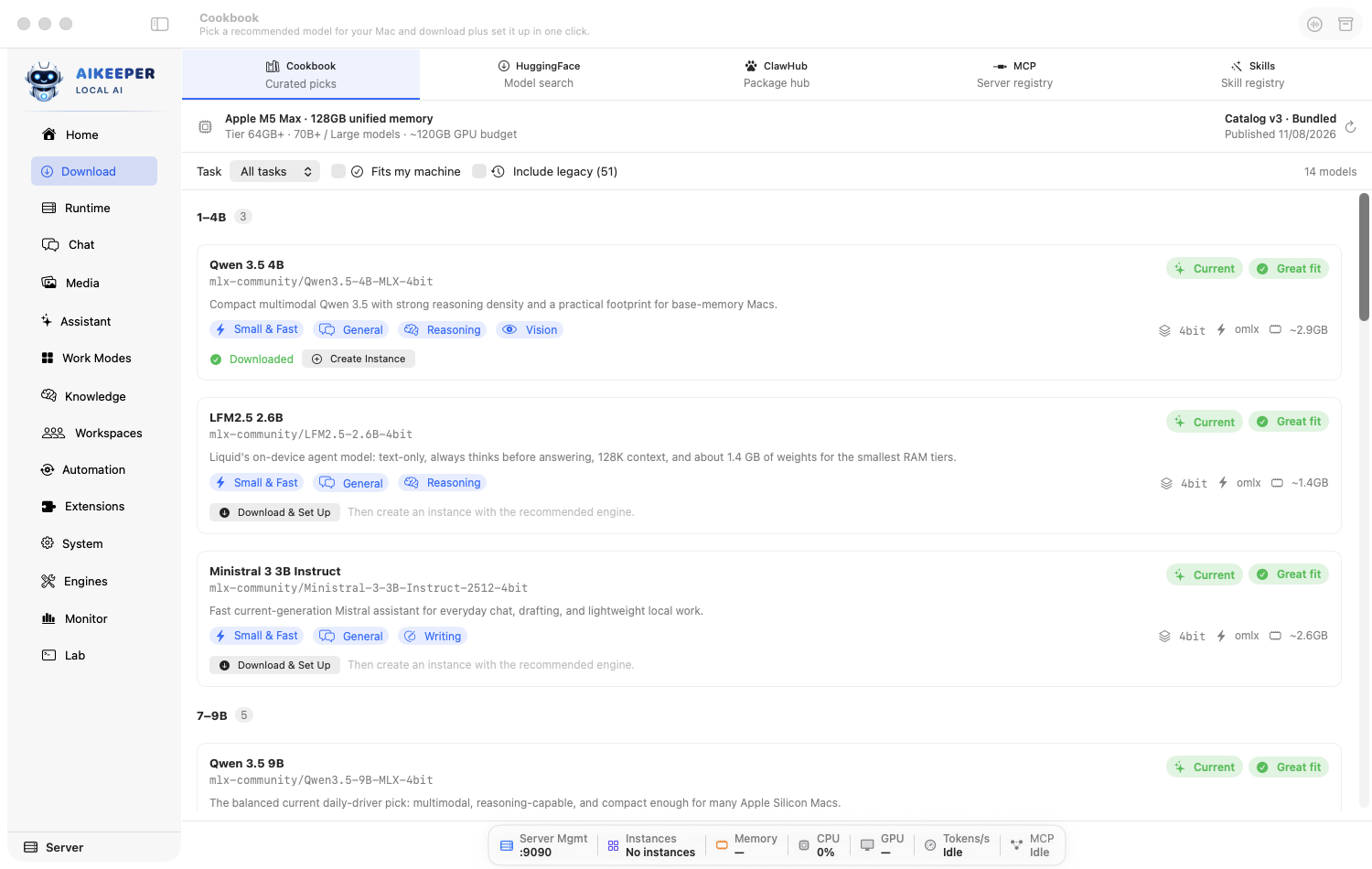Screen dimensions: 1372x869
Task: Click the AIKeeper robot logo
Action: [x=44, y=81]
